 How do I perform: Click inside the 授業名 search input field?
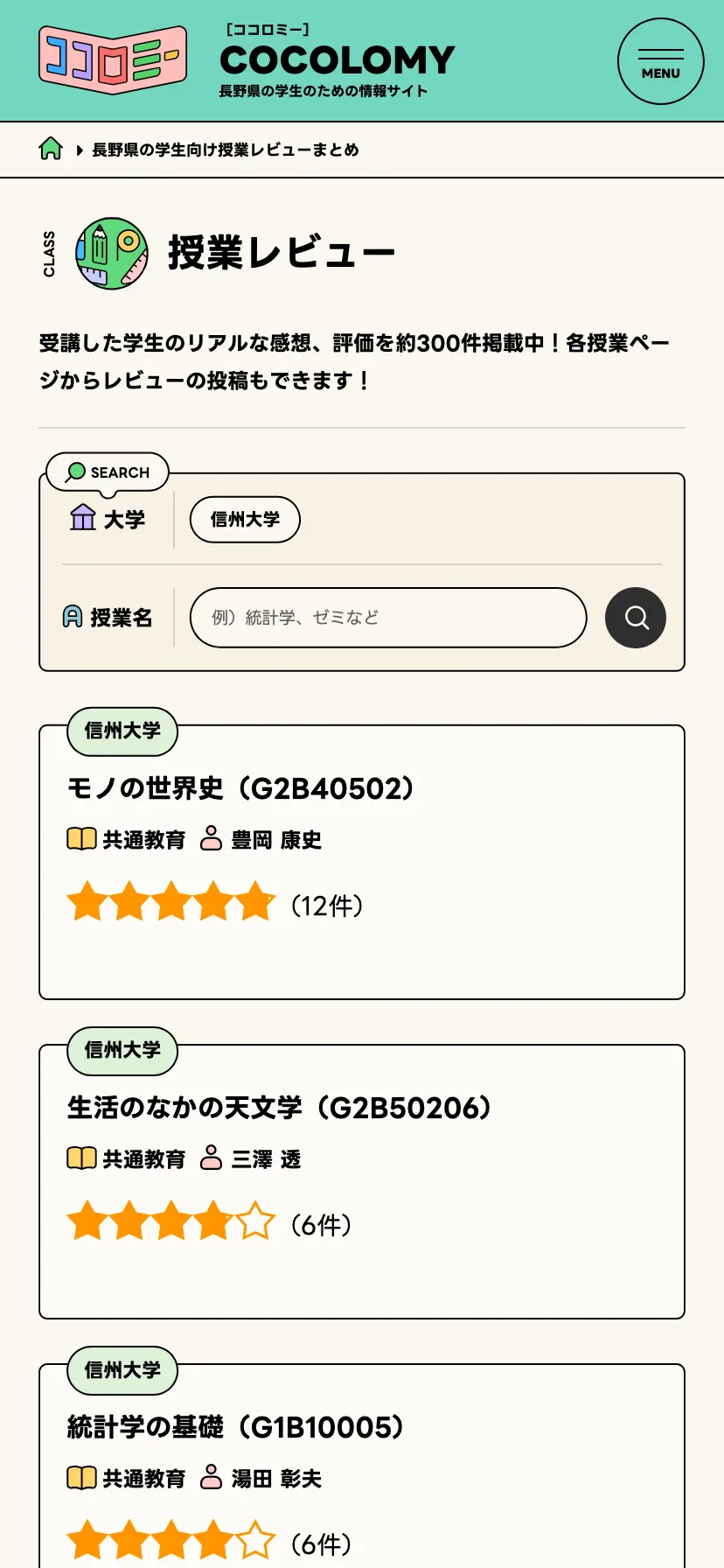click(x=387, y=617)
